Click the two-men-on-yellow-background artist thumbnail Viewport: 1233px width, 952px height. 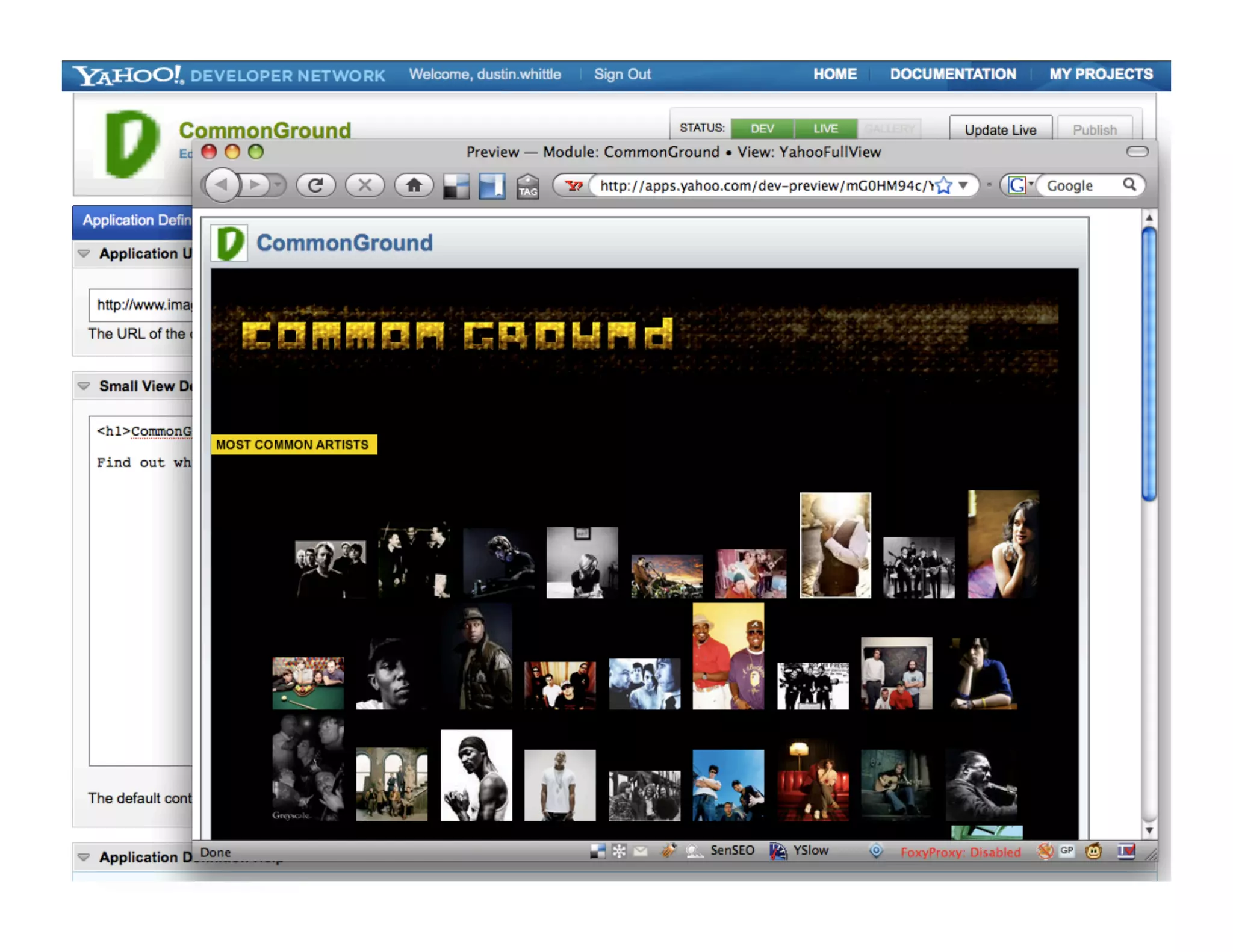(728, 656)
